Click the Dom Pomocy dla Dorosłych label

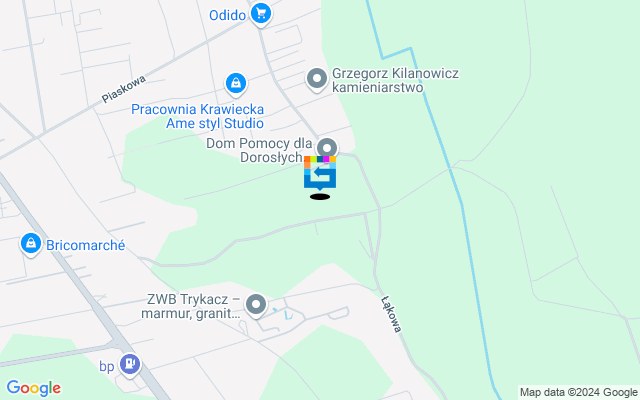260,150
